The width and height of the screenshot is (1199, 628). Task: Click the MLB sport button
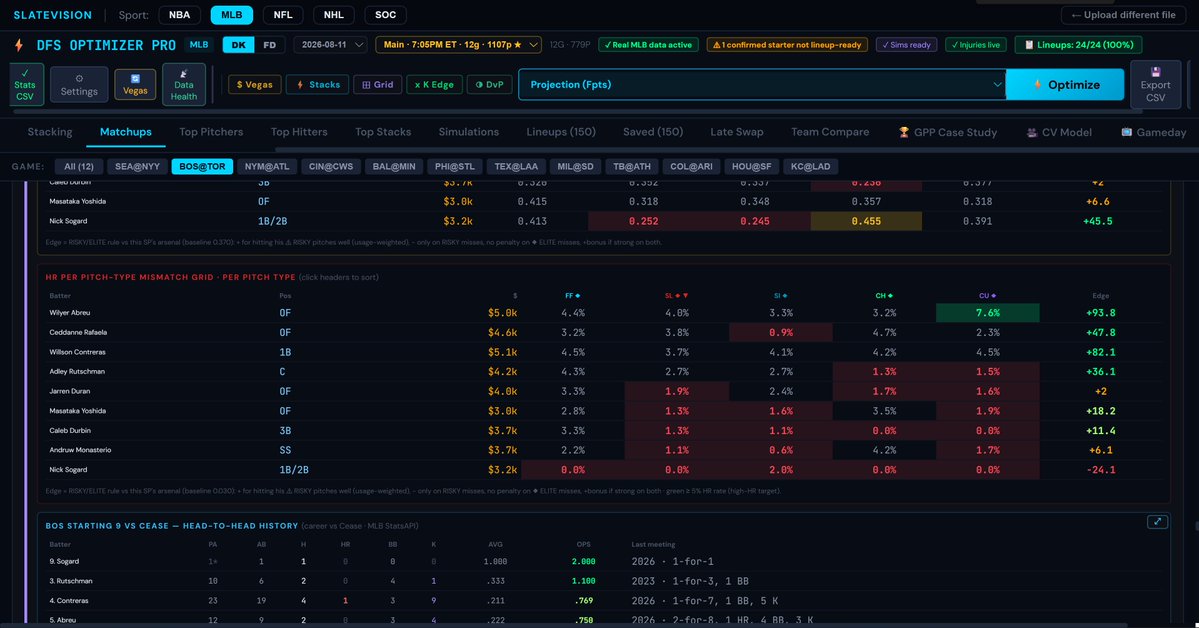[232, 15]
